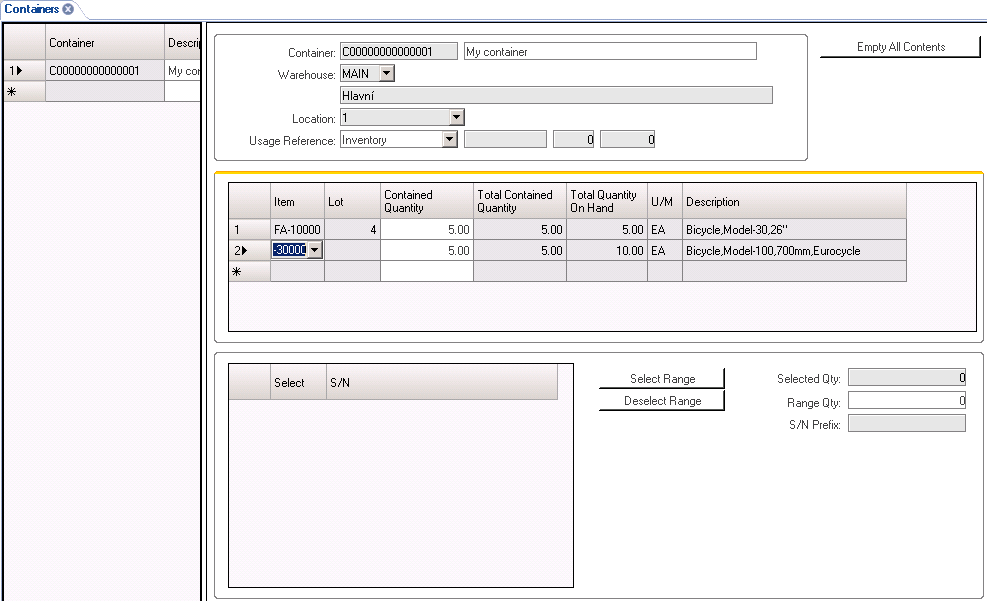Viewport: 987px width, 601px height.
Task: Click the Bicycle,Model-30,26" description cell
Action: [x=794, y=230]
